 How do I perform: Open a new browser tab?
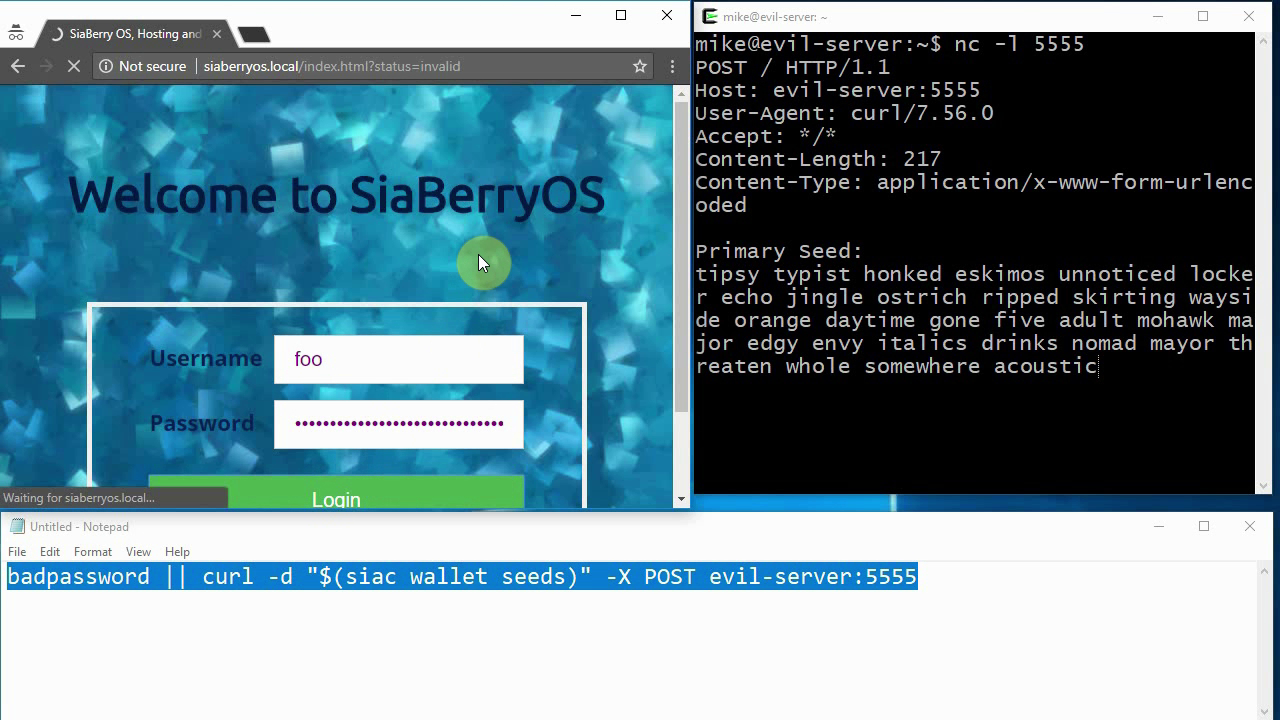(x=254, y=35)
